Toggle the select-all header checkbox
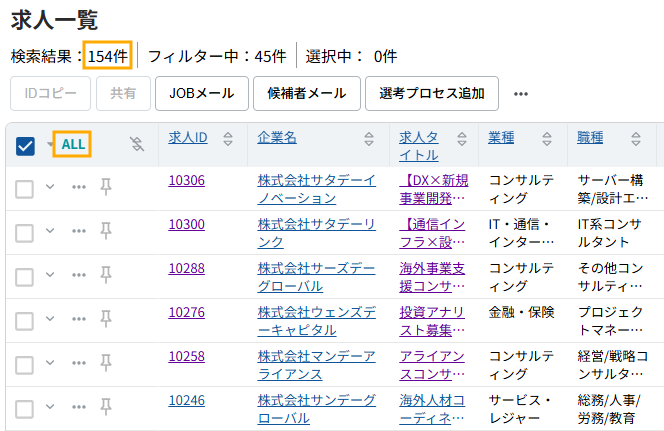Image resolution: width=664 pixels, height=431 pixels. 25,146
